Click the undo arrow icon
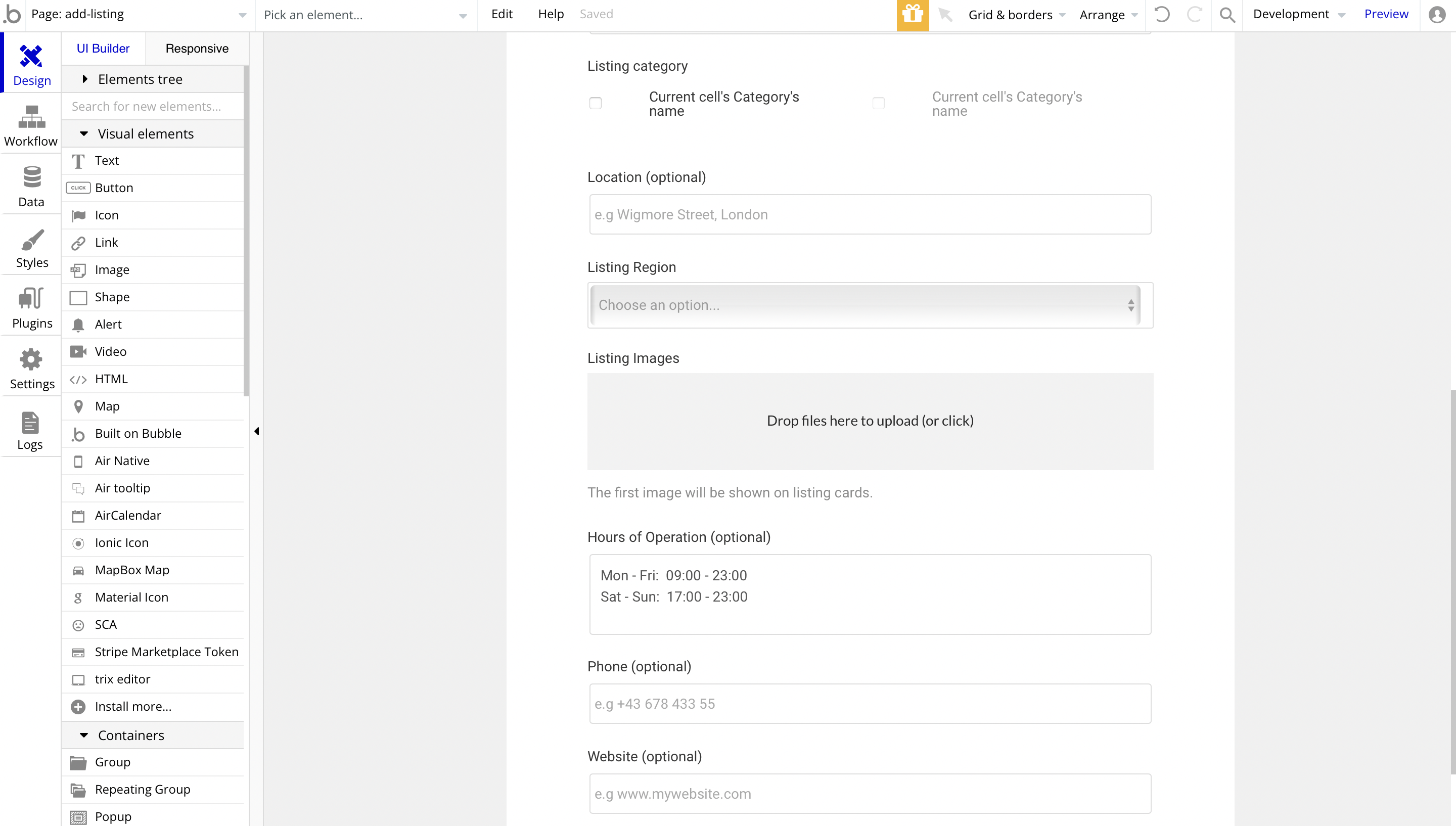The width and height of the screenshot is (1456, 826). [1162, 15]
